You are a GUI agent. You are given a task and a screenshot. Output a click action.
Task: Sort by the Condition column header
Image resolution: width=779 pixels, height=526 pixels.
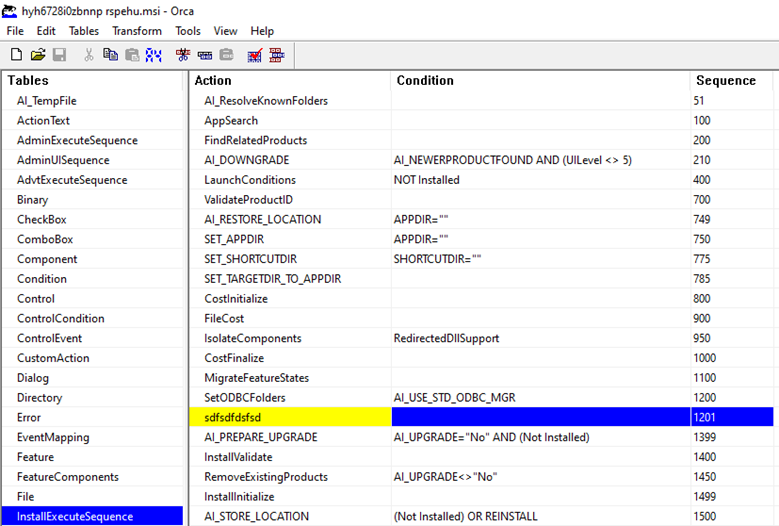pyautogui.click(x=541, y=80)
